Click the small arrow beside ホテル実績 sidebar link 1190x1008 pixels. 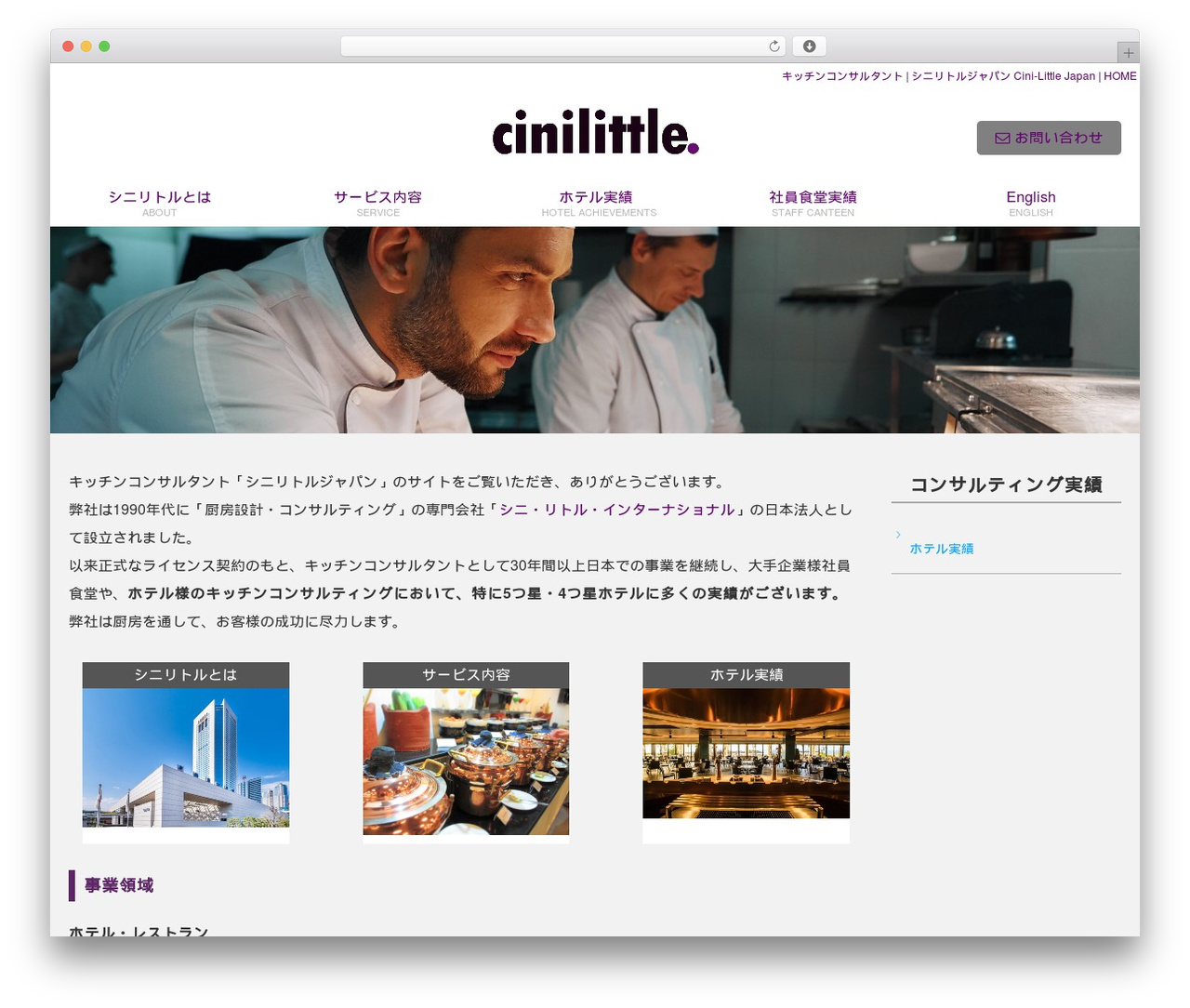(898, 535)
